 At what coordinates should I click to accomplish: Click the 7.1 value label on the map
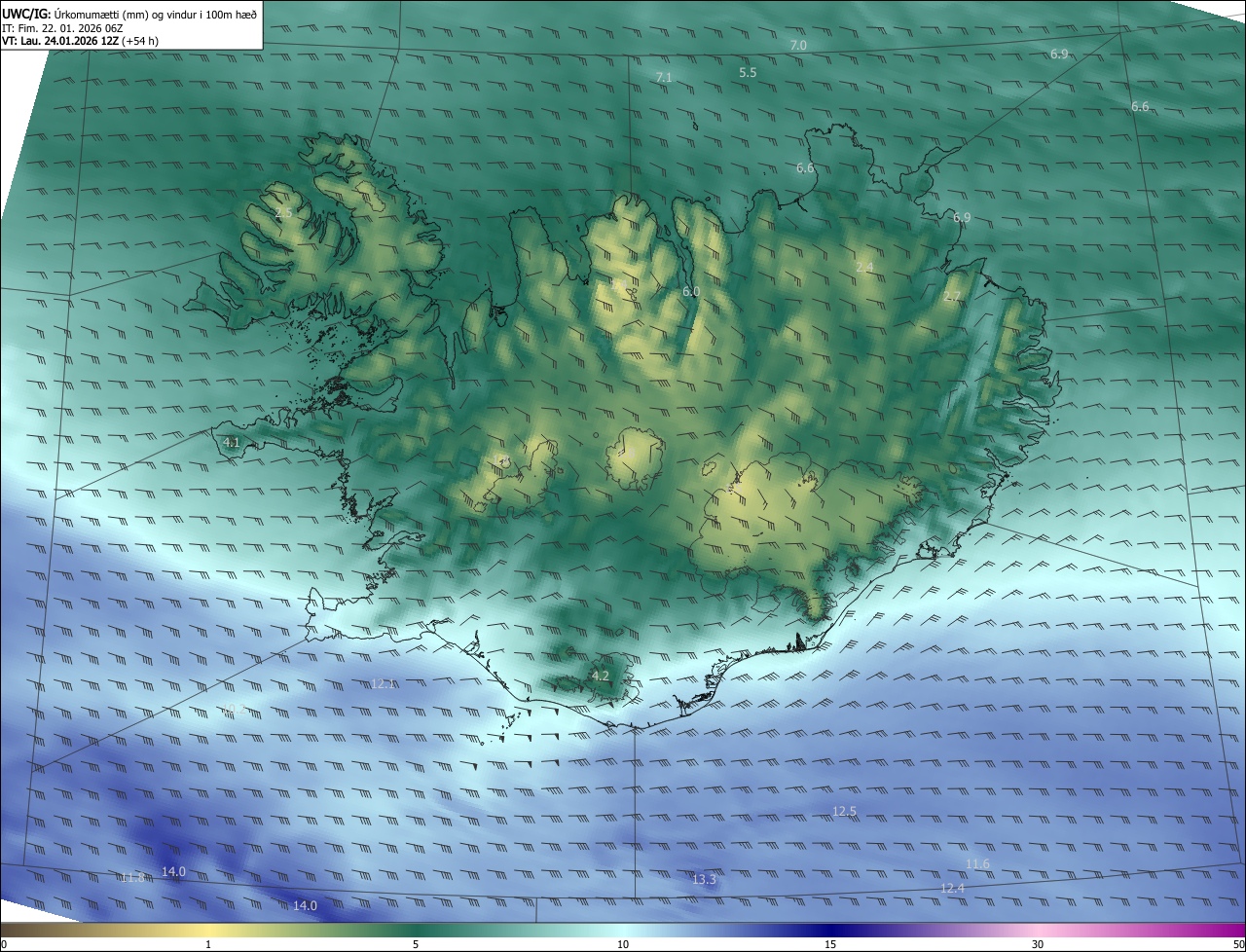click(664, 77)
